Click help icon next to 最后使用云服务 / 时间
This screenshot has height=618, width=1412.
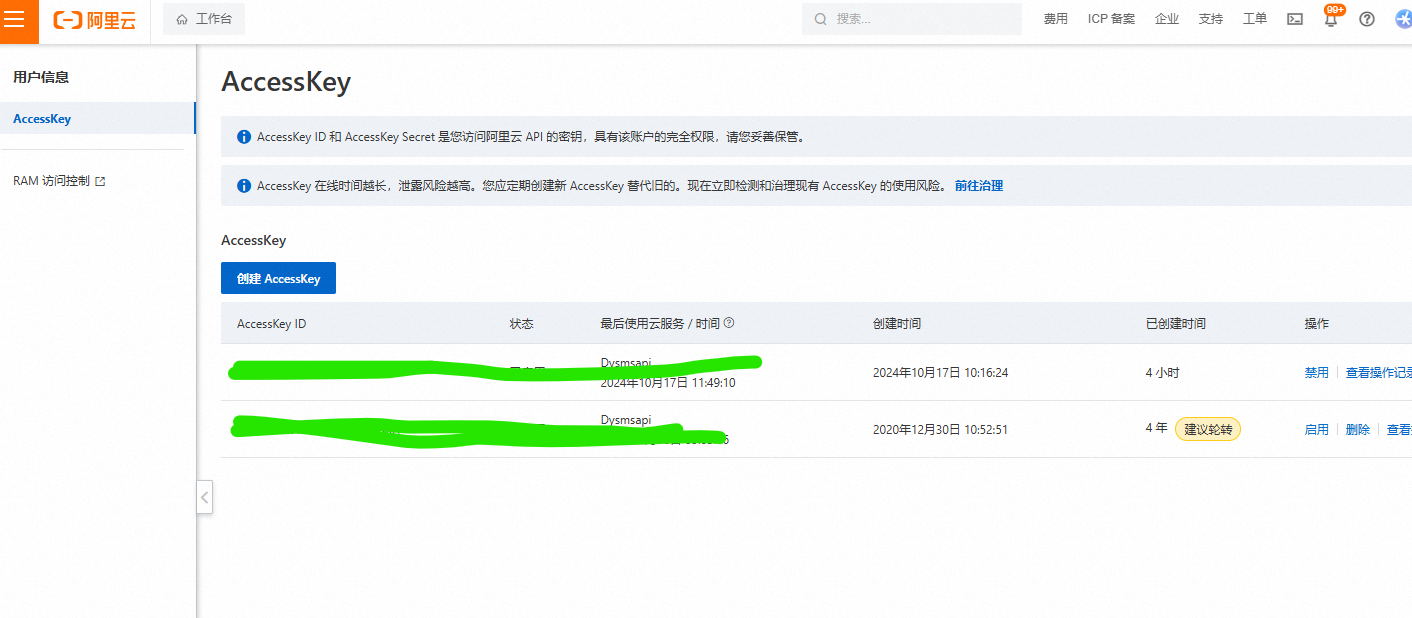(729, 323)
